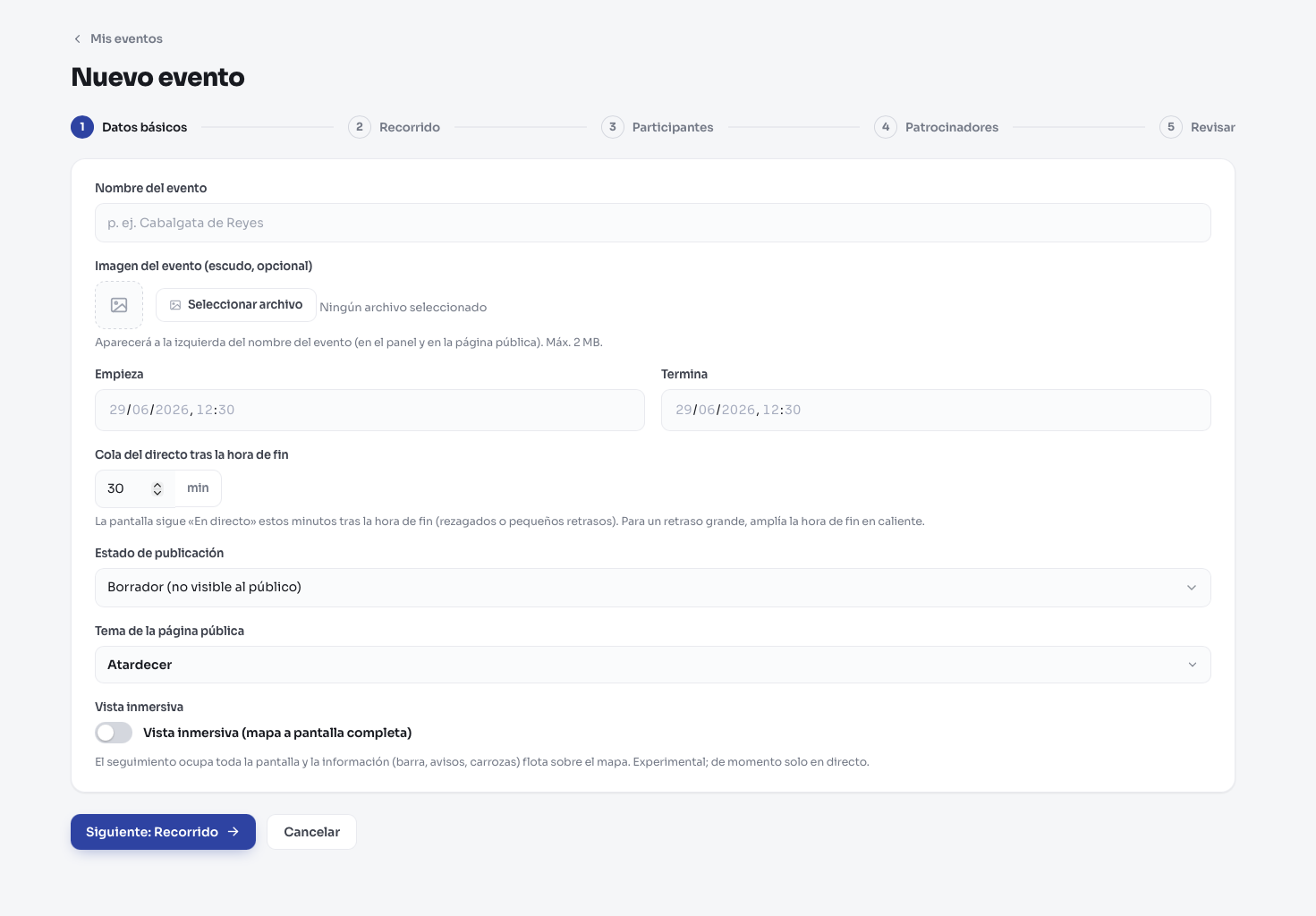The image size is (1316, 916).
Task: Enable the Vista inmersiva toggle
Action: point(114,733)
